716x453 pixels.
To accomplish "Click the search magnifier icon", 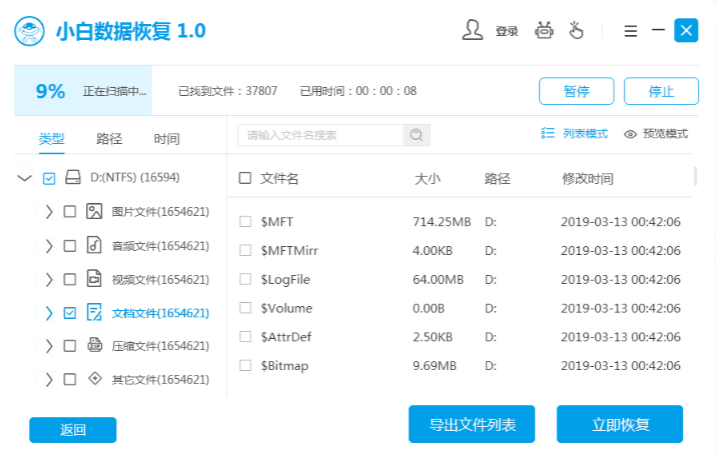I will tap(417, 134).
